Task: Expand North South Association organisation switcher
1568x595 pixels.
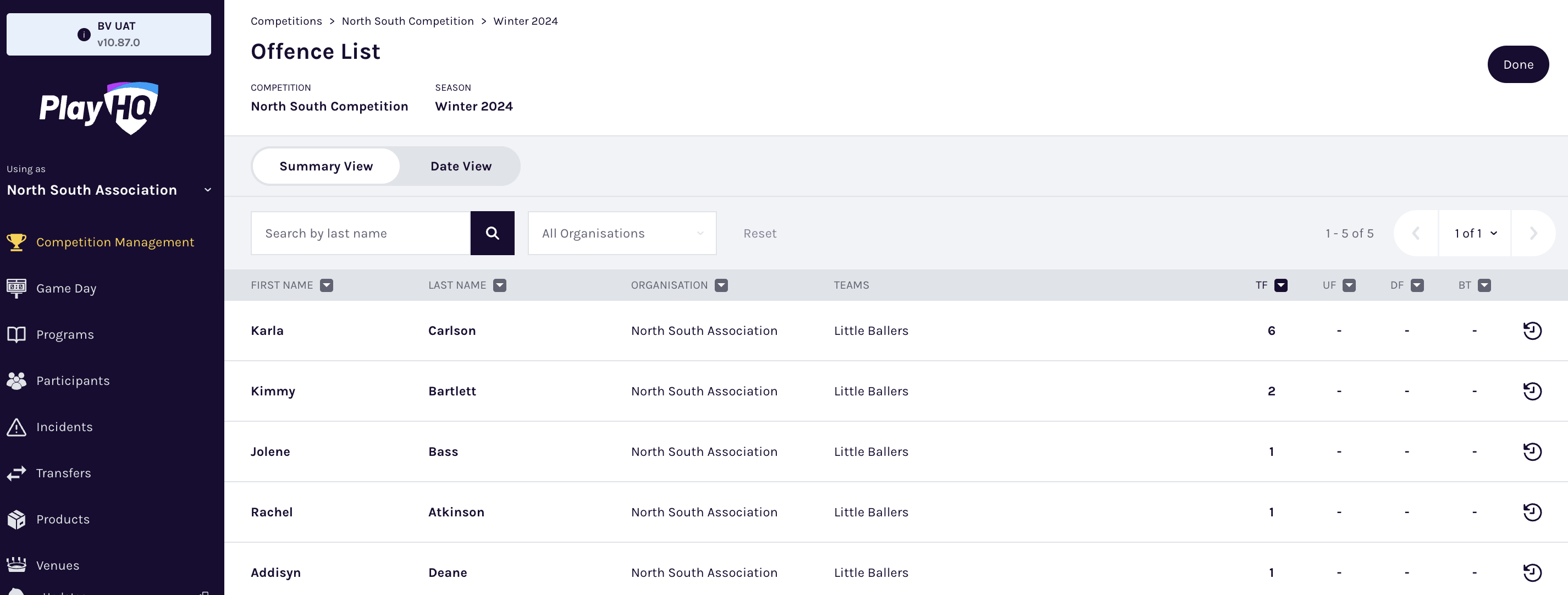Action: [x=208, y=190]
